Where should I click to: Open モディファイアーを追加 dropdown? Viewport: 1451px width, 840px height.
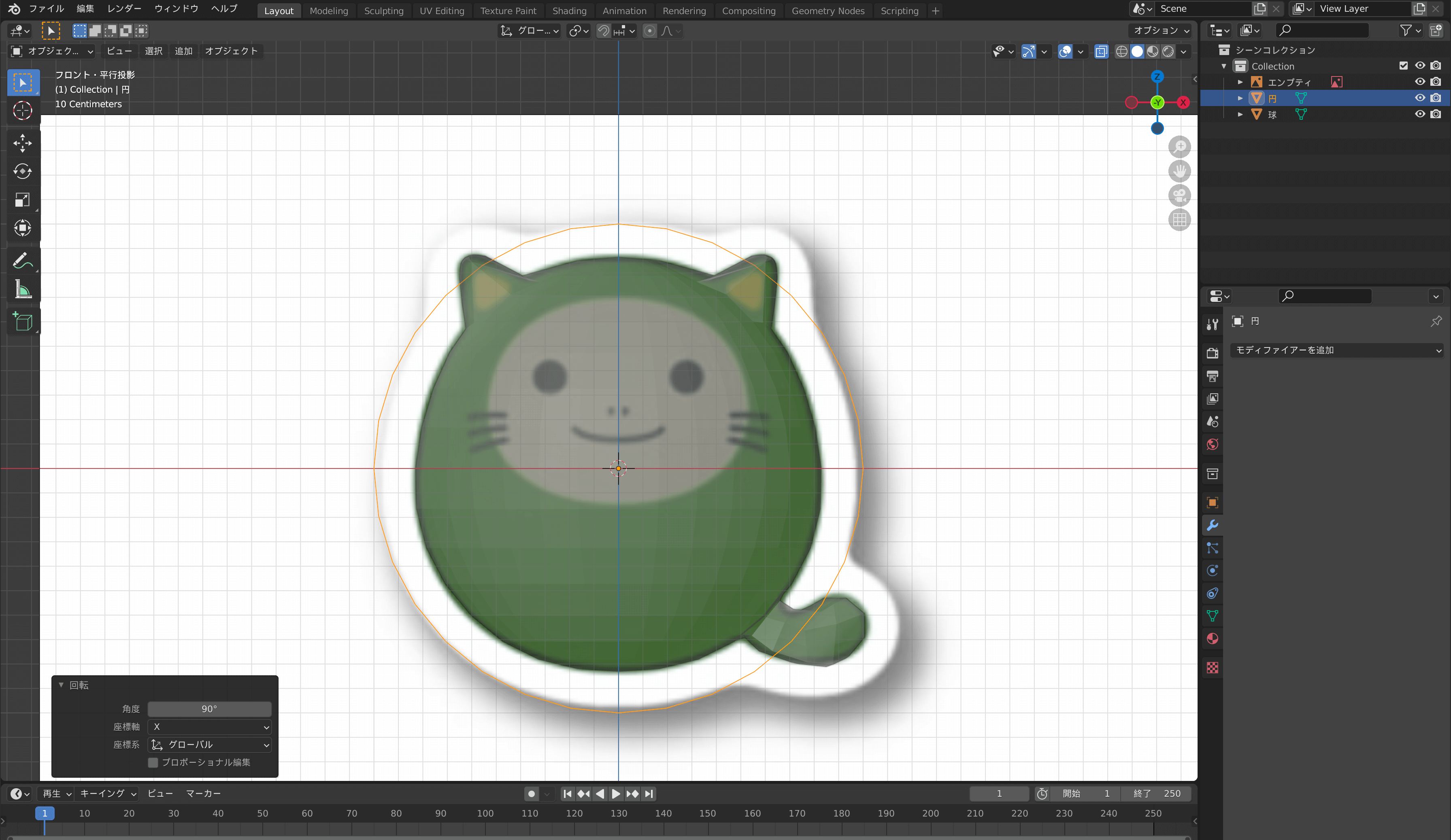tap(1336, 350)
